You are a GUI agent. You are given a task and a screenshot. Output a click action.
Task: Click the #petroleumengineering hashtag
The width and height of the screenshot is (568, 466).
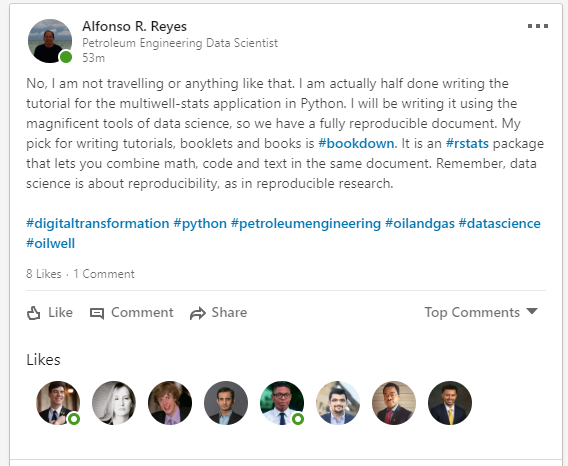[306, 224]
